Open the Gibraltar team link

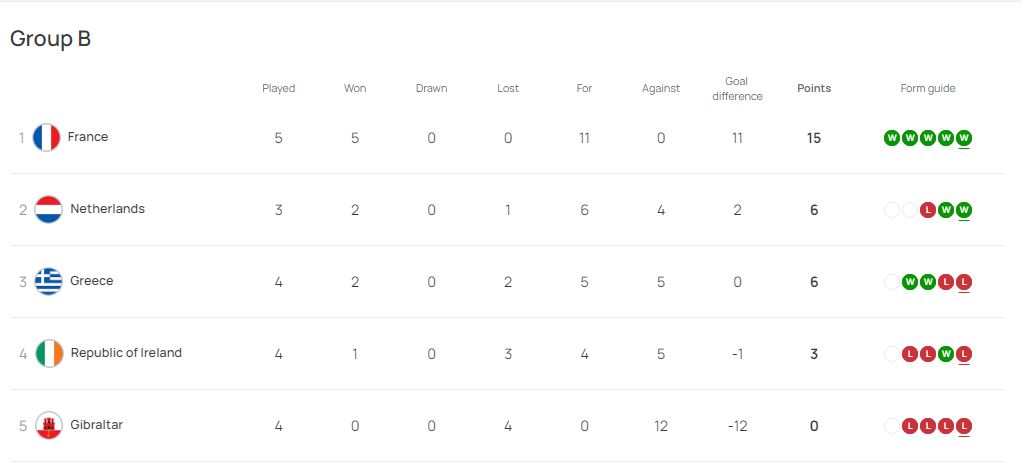[x=96, y=425]
